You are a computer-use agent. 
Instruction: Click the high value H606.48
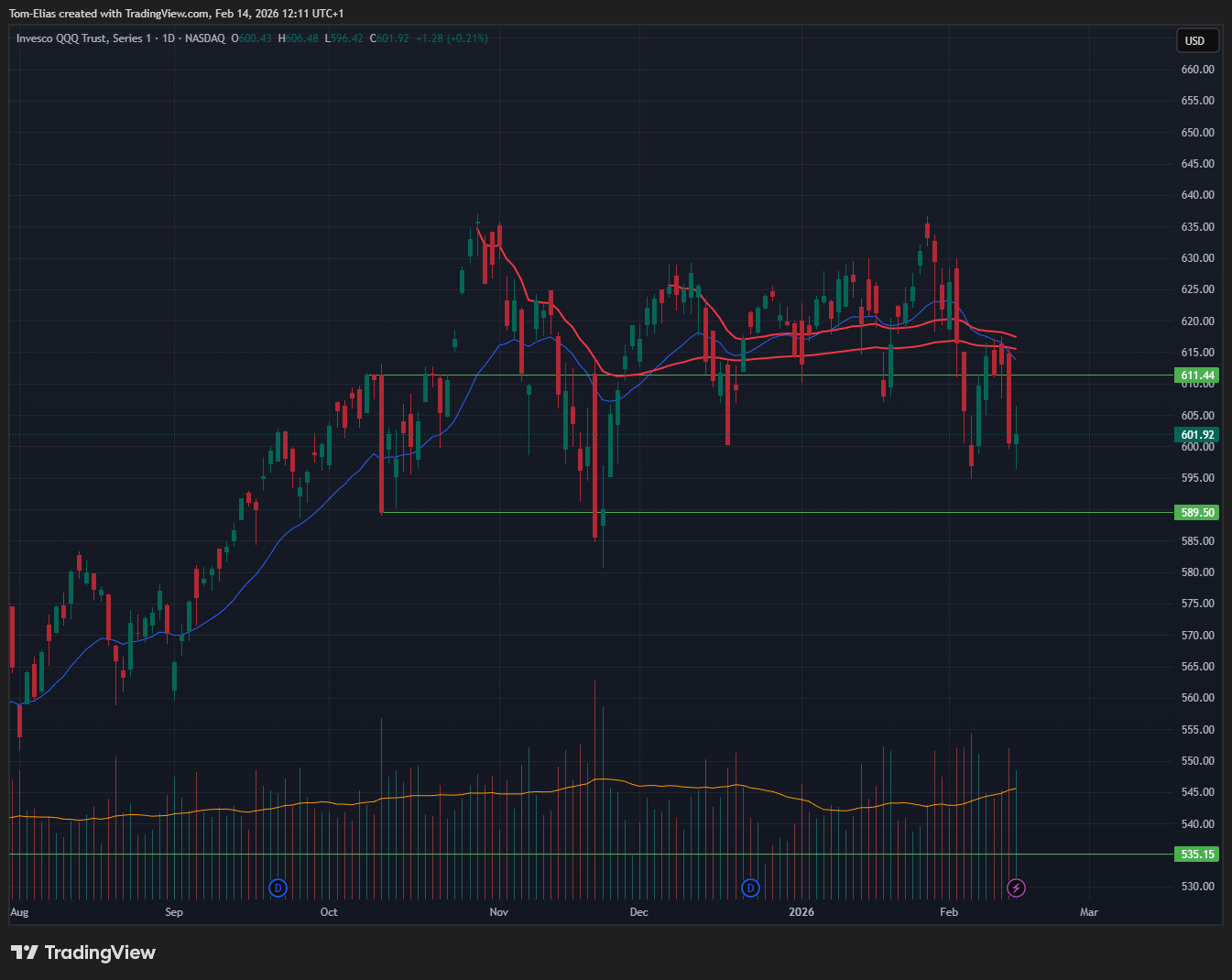pos(299,38)
